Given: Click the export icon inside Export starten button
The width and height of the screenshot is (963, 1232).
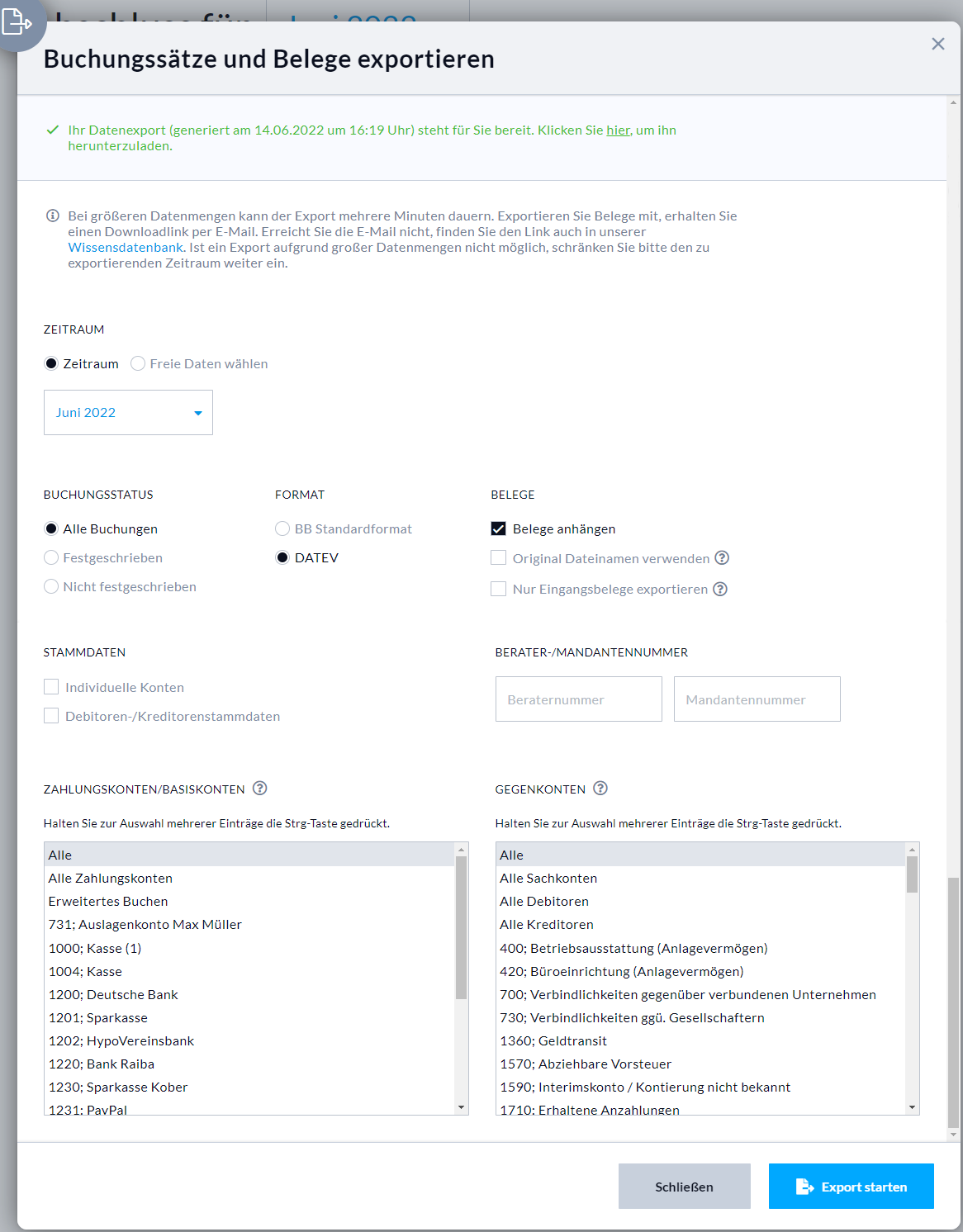Looking at the screenshot, I should (x=804, y=1186).
